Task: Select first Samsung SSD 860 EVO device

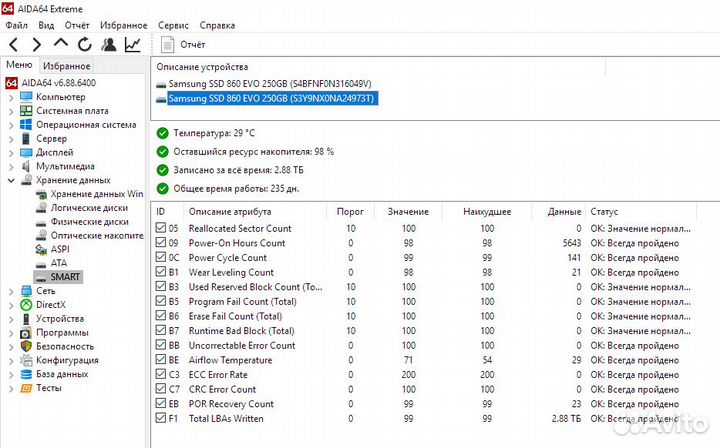Action: pyautogui.click(x=269, y=83)
